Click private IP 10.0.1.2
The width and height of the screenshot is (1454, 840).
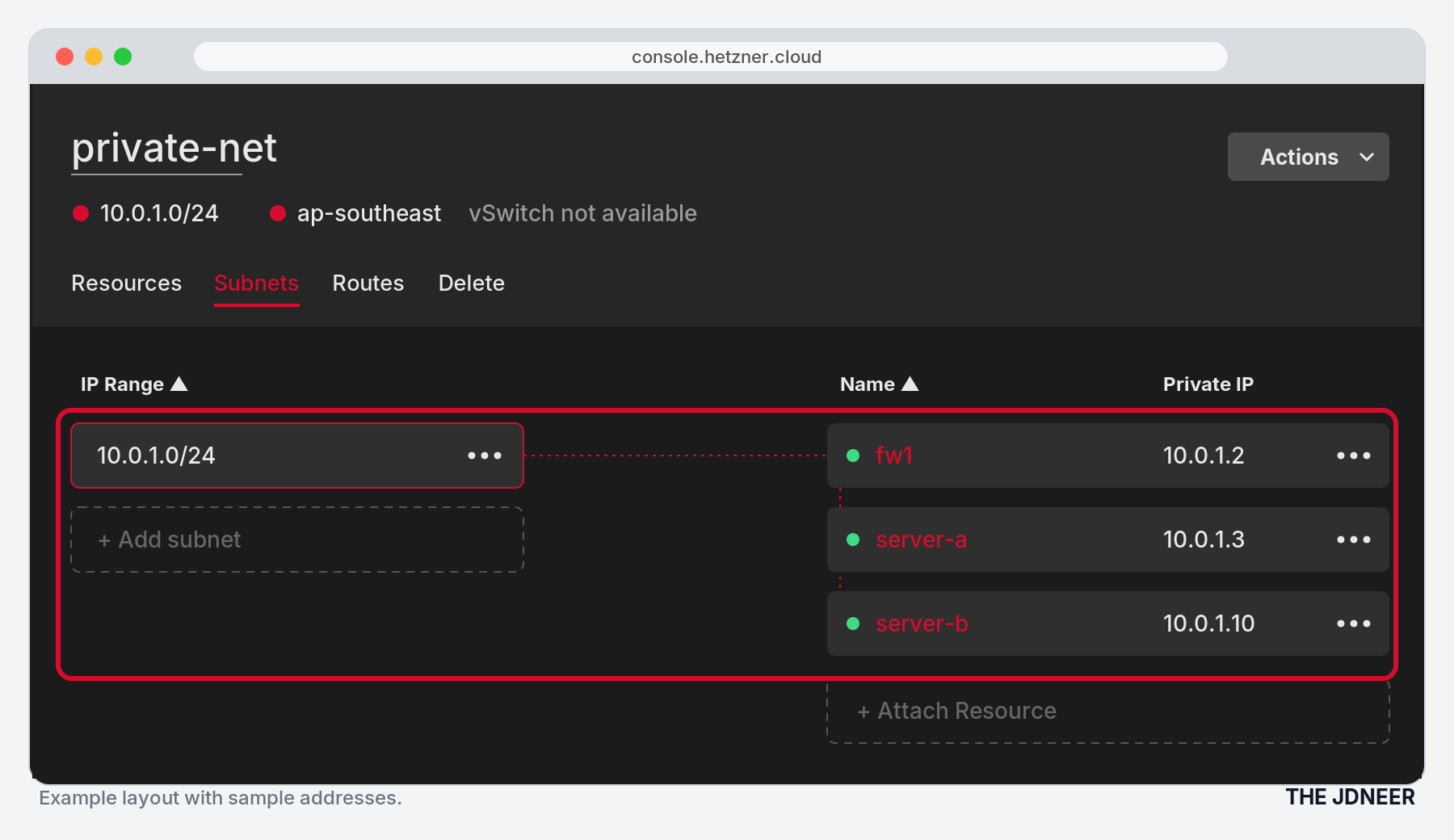pos(1204,456)
